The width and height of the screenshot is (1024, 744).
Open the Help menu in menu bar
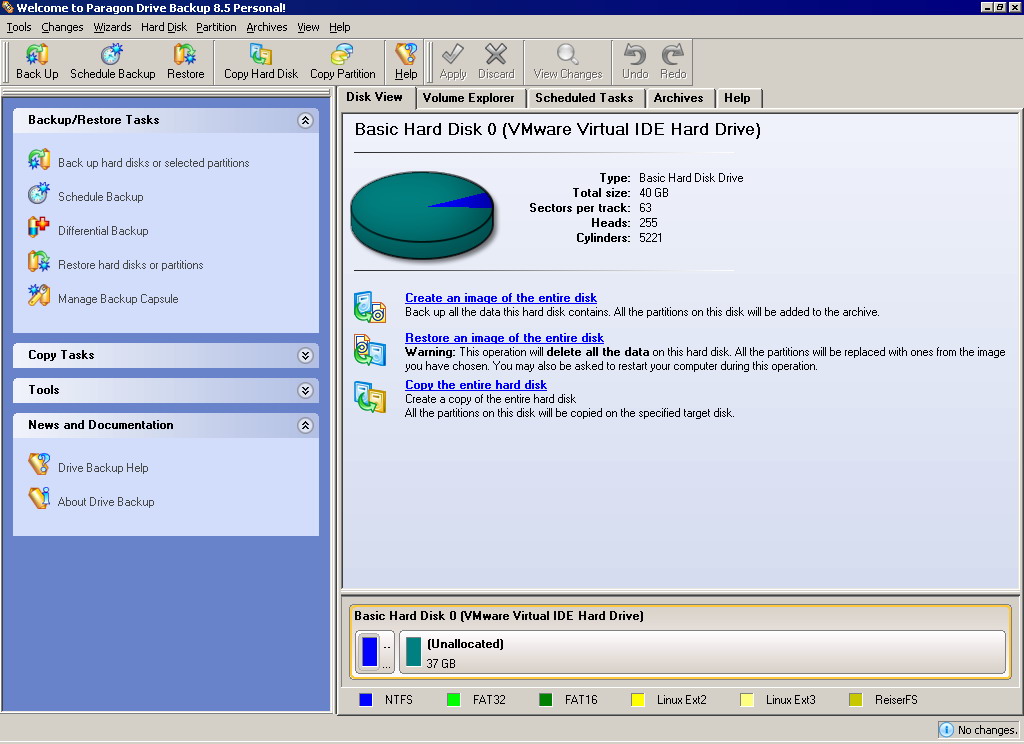[340, 27]
